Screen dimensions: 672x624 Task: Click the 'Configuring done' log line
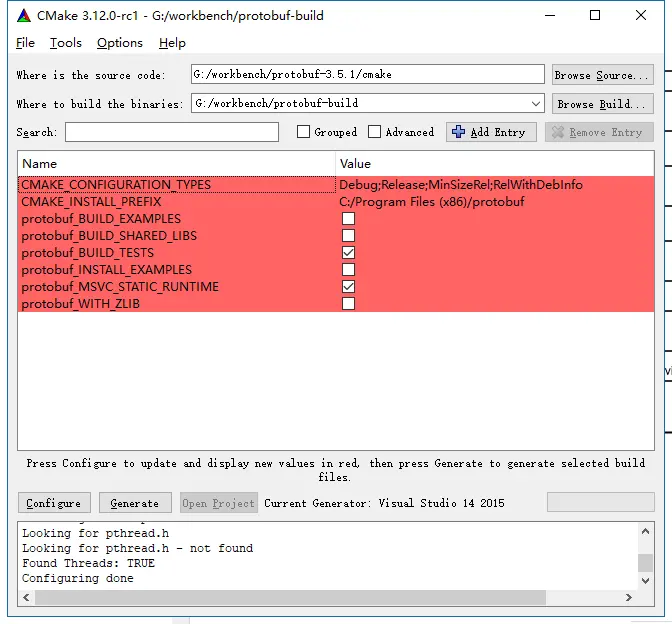78,578
